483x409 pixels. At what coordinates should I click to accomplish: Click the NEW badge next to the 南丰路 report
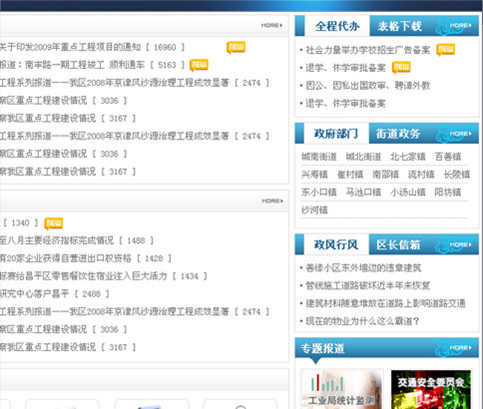199,65
